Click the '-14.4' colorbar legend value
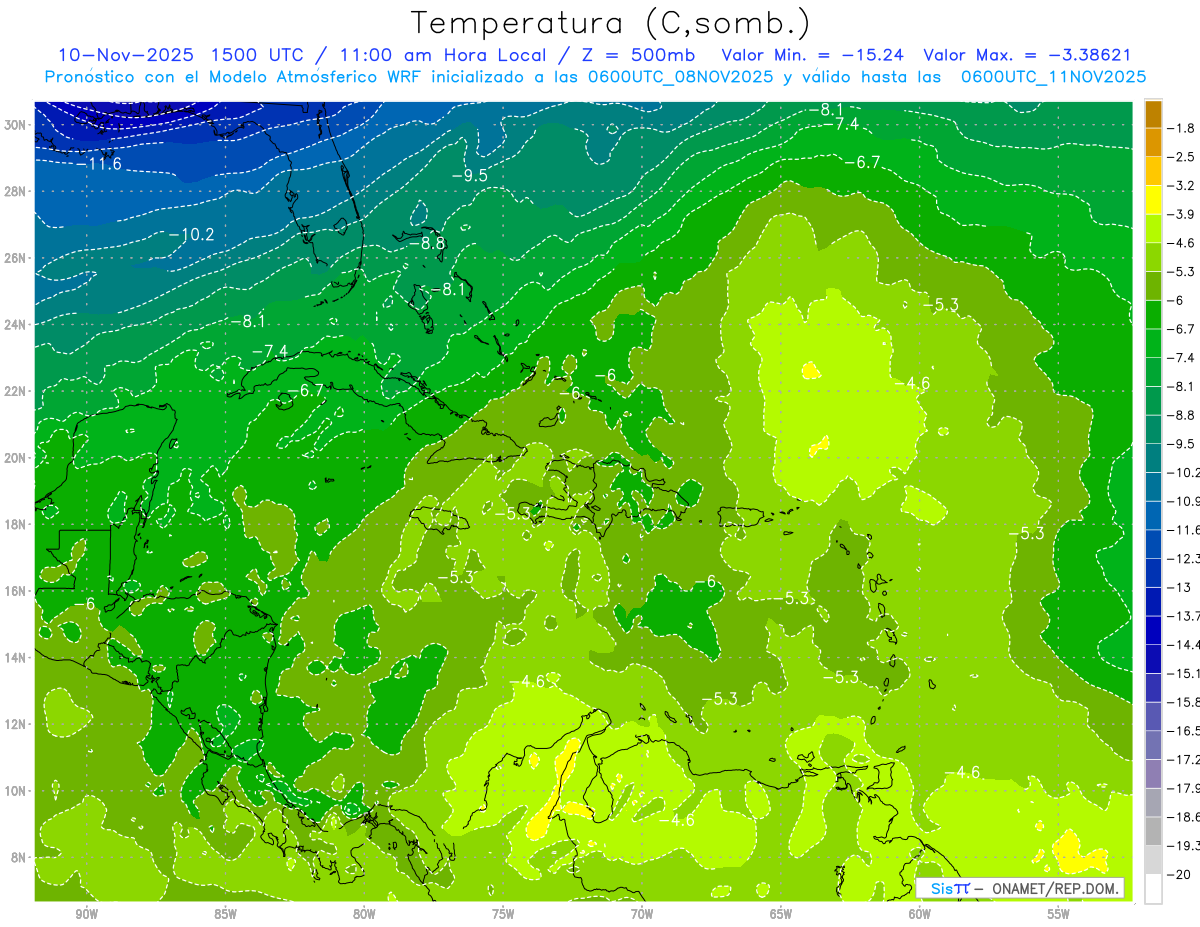The width and height of the screenshot is (1200, 927). pos(1184,644)
